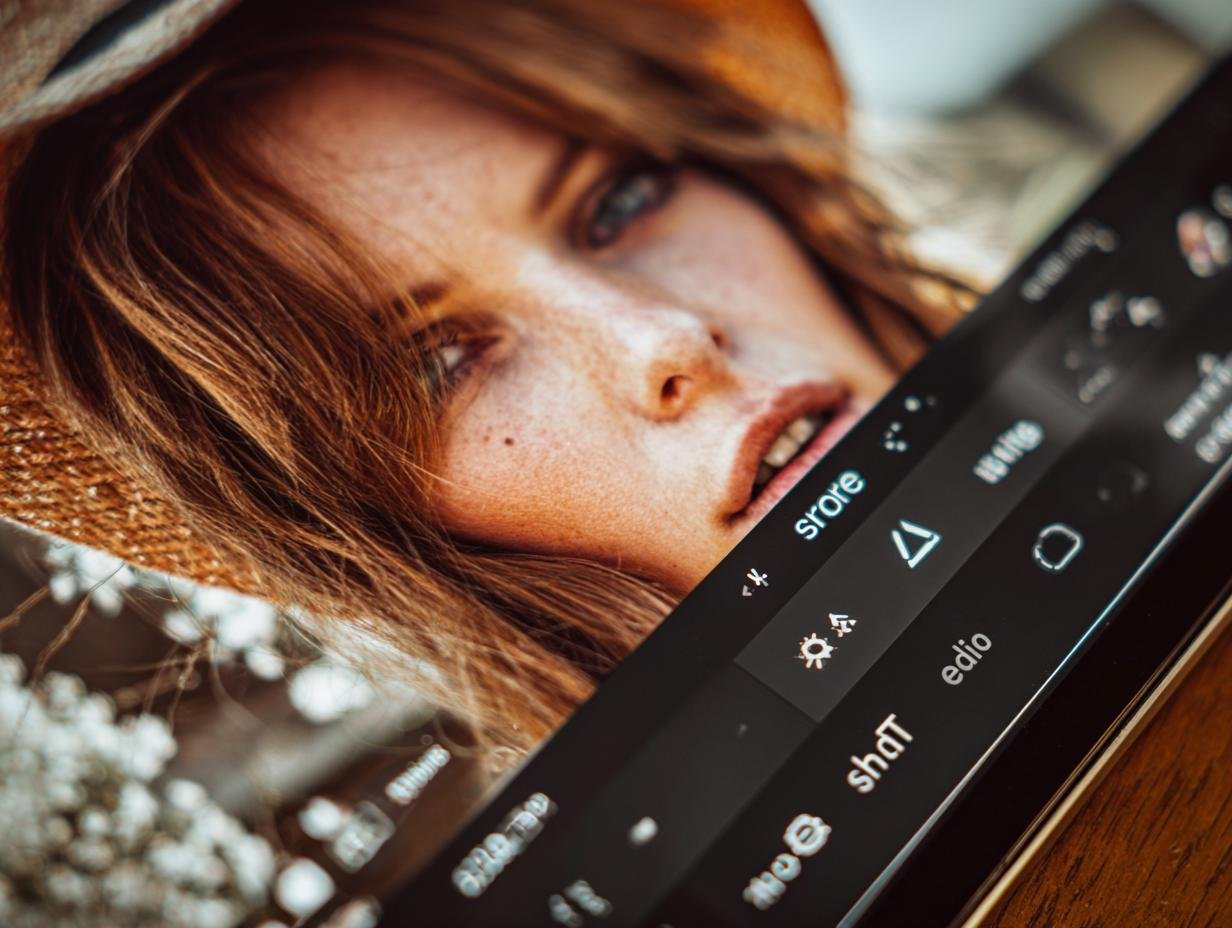Tap the dim circular icon above the square
This screenshot has width=1232, height=928.
click(x=1121, y=484)
